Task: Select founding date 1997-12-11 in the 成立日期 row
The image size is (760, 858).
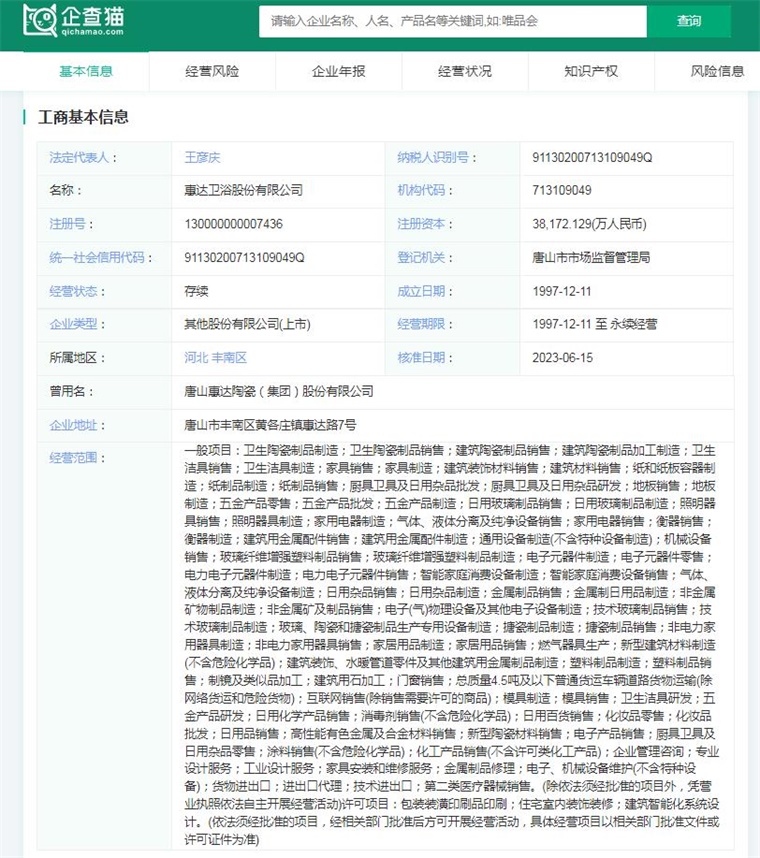Action: click(x=562, y=291)
